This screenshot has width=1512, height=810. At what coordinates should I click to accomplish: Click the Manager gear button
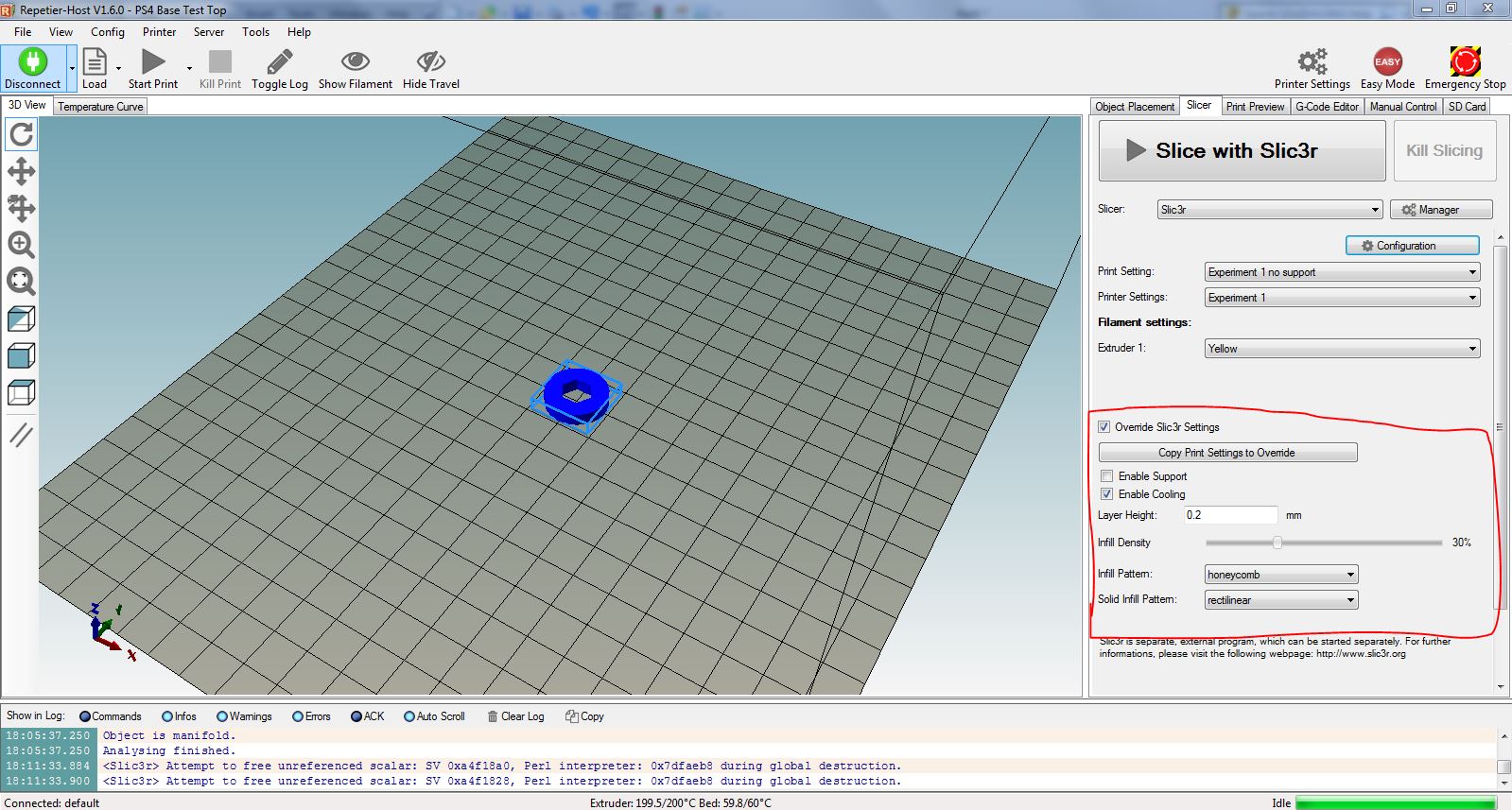[x=1441, y=210]
